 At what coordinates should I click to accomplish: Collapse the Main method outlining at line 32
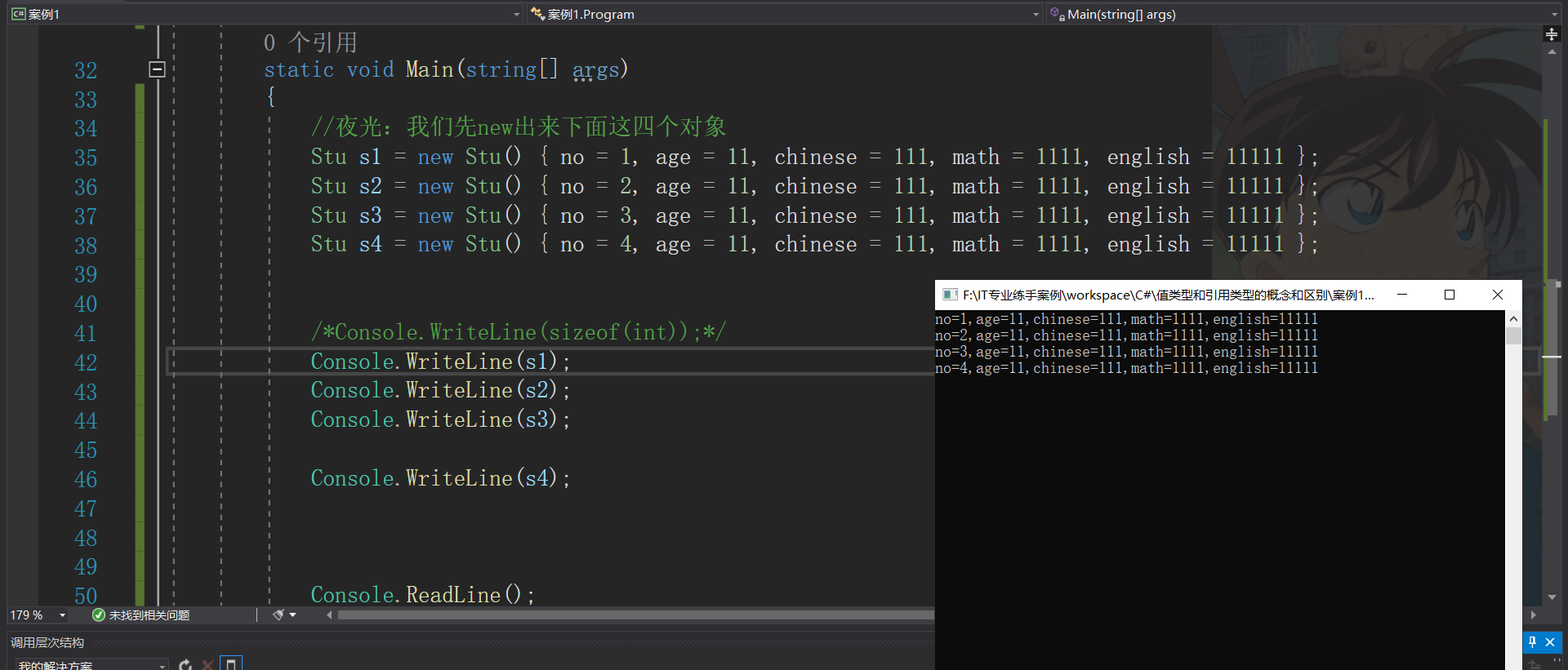coord(158,69)
